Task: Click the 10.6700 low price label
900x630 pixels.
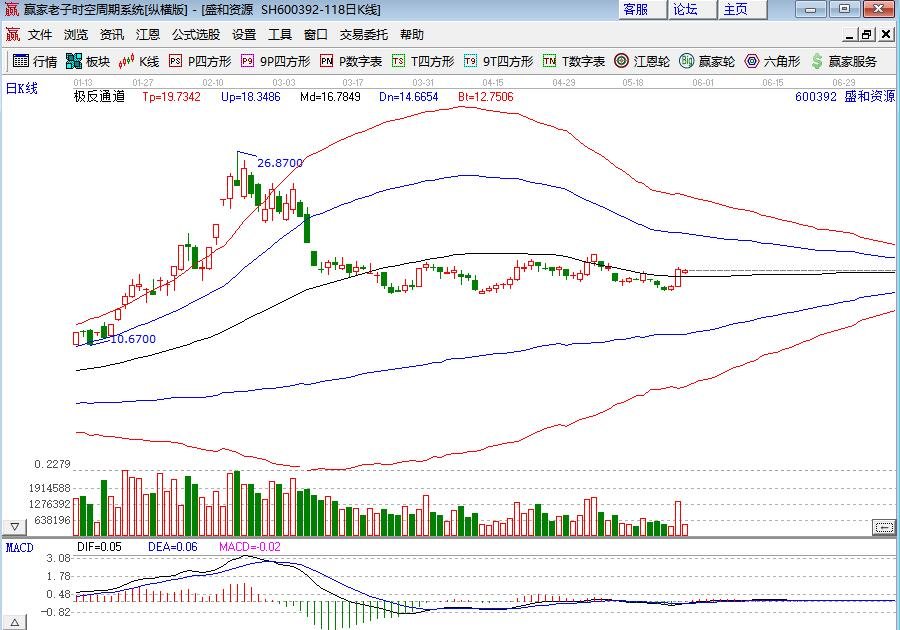Action: 133,339
